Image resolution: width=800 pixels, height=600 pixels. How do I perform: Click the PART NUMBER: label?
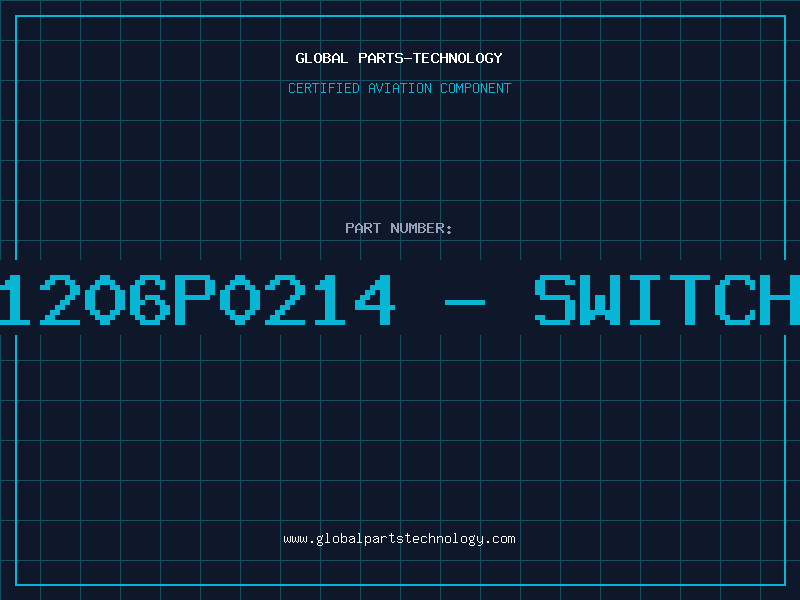coord(399,228)
